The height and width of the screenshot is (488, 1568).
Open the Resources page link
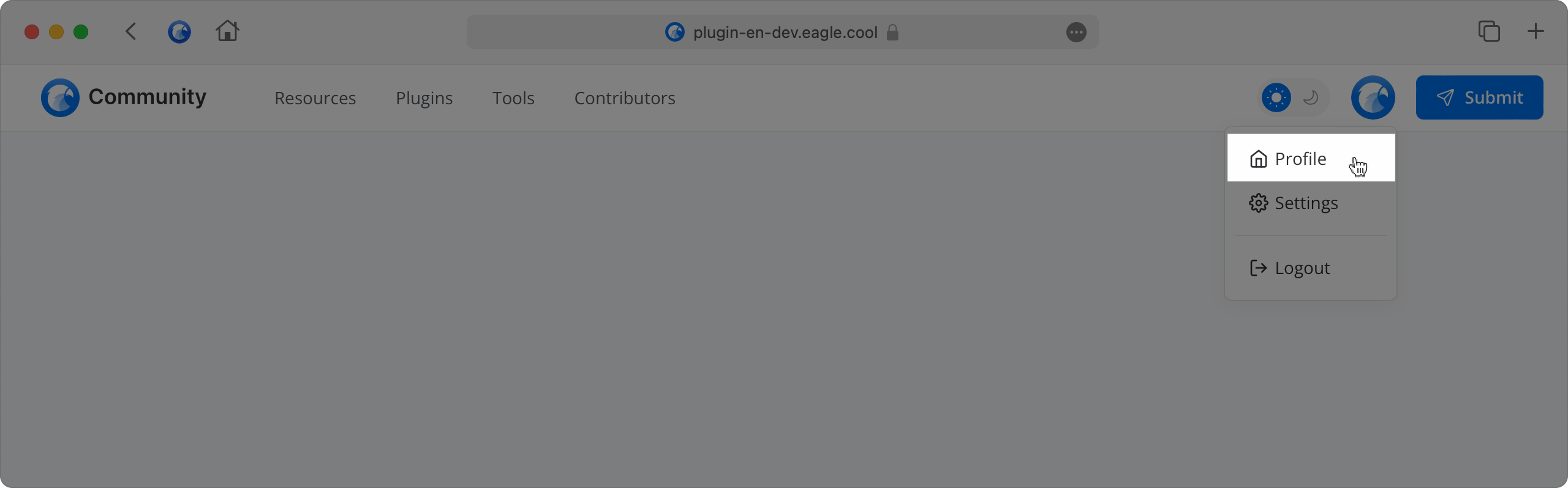click(x=315, y=98)
